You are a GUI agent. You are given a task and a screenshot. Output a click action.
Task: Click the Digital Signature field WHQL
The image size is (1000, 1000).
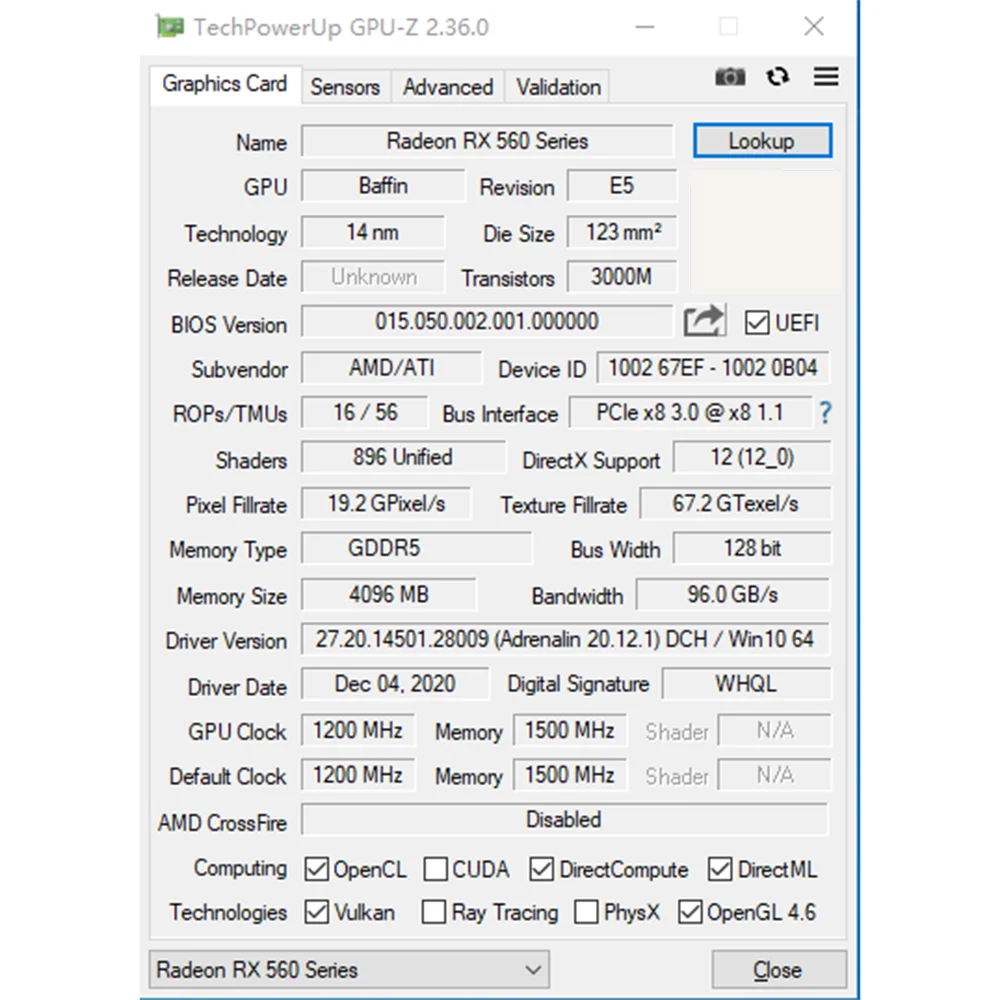pyautogui.click(x=747, y=684)
